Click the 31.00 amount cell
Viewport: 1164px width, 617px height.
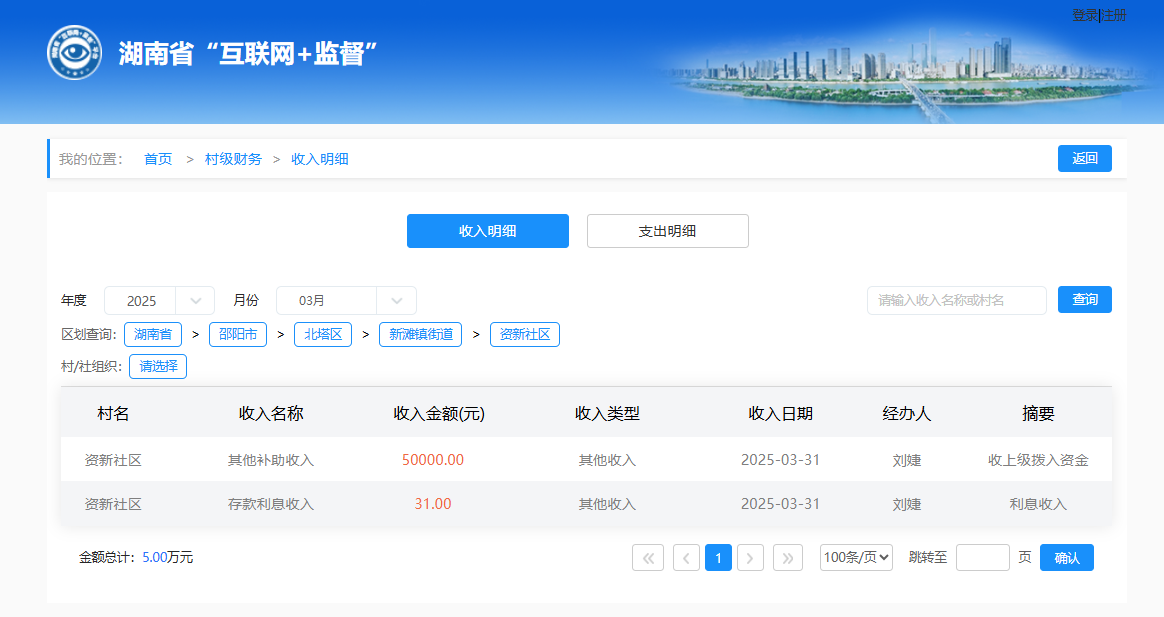433,504
